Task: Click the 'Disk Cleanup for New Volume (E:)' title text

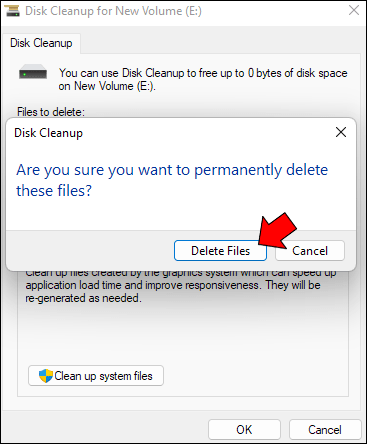Action: pyautogui.click(x=113, y=11)
